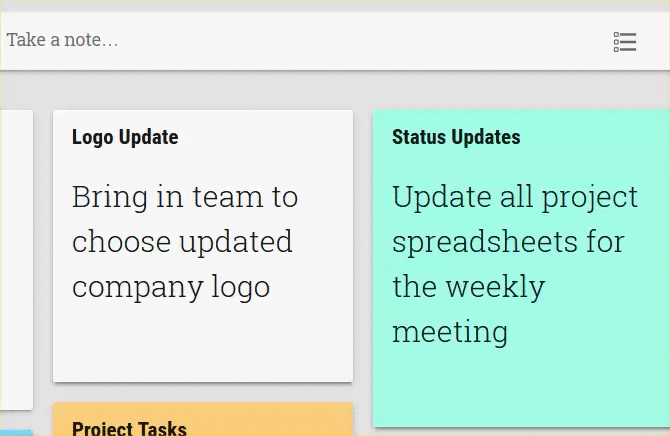Click the "spreadsheets for" text line
670x436 pixels.
508,242
